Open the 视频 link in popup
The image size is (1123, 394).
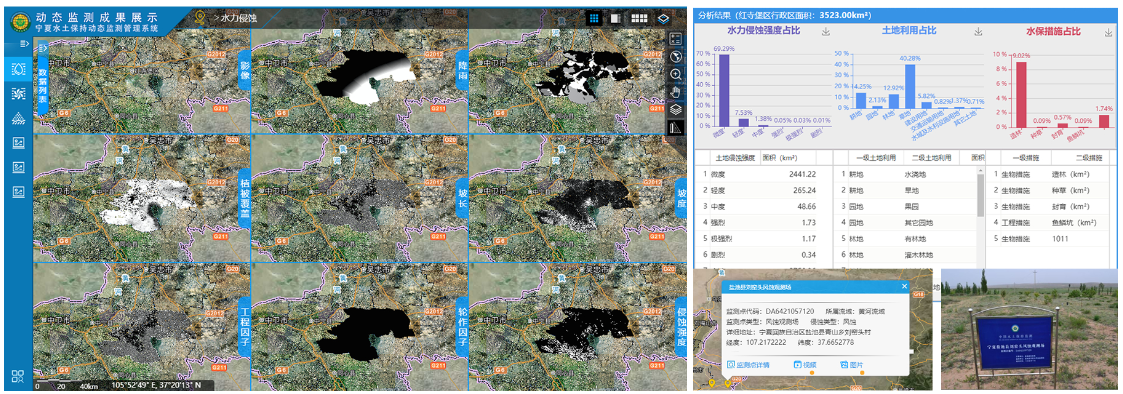click(x=806, y=365)
